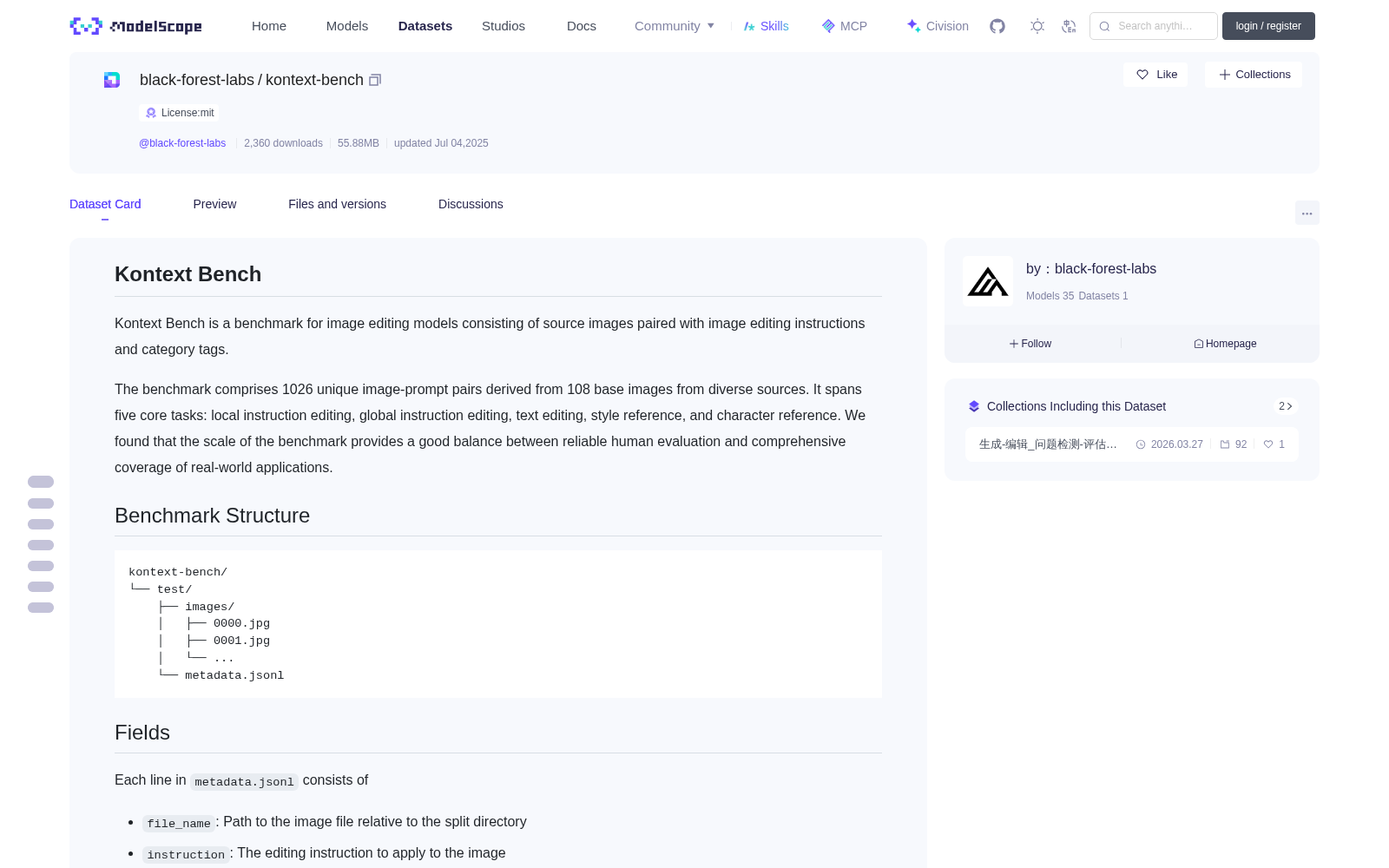Toggle the light/dark theme icon
1389x868 pixels.
click(1037, 26)
